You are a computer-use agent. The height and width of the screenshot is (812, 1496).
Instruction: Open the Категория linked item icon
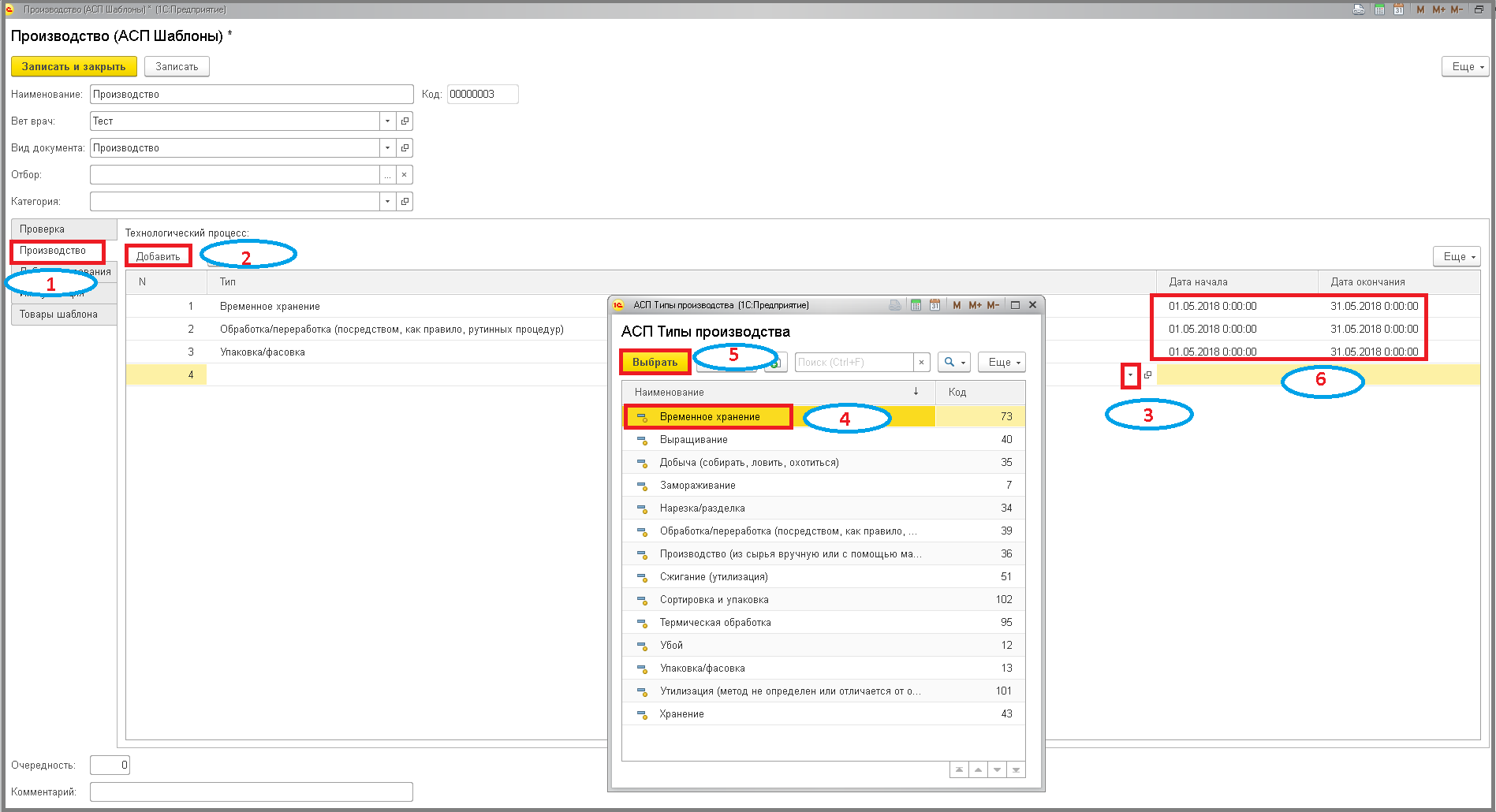click(405, 202)
